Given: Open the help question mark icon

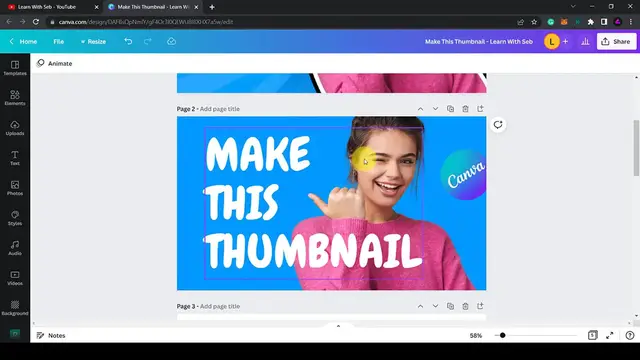Looking at the screenshot, I should 630,335.
